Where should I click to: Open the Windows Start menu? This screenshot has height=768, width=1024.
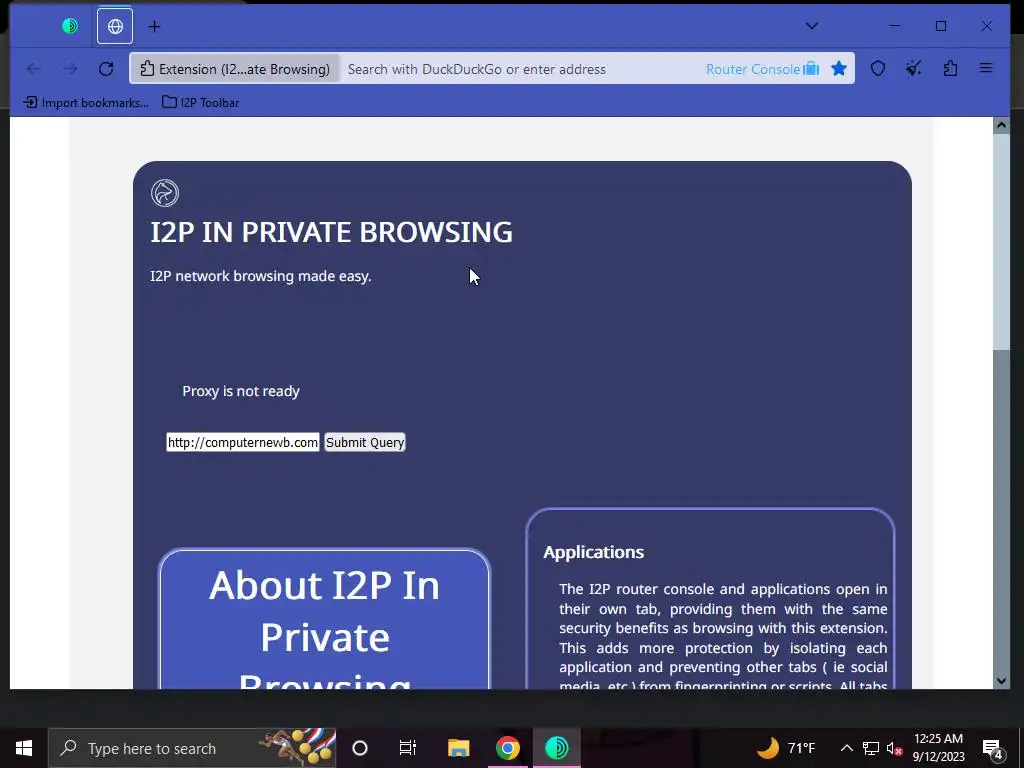coord(24,748)
